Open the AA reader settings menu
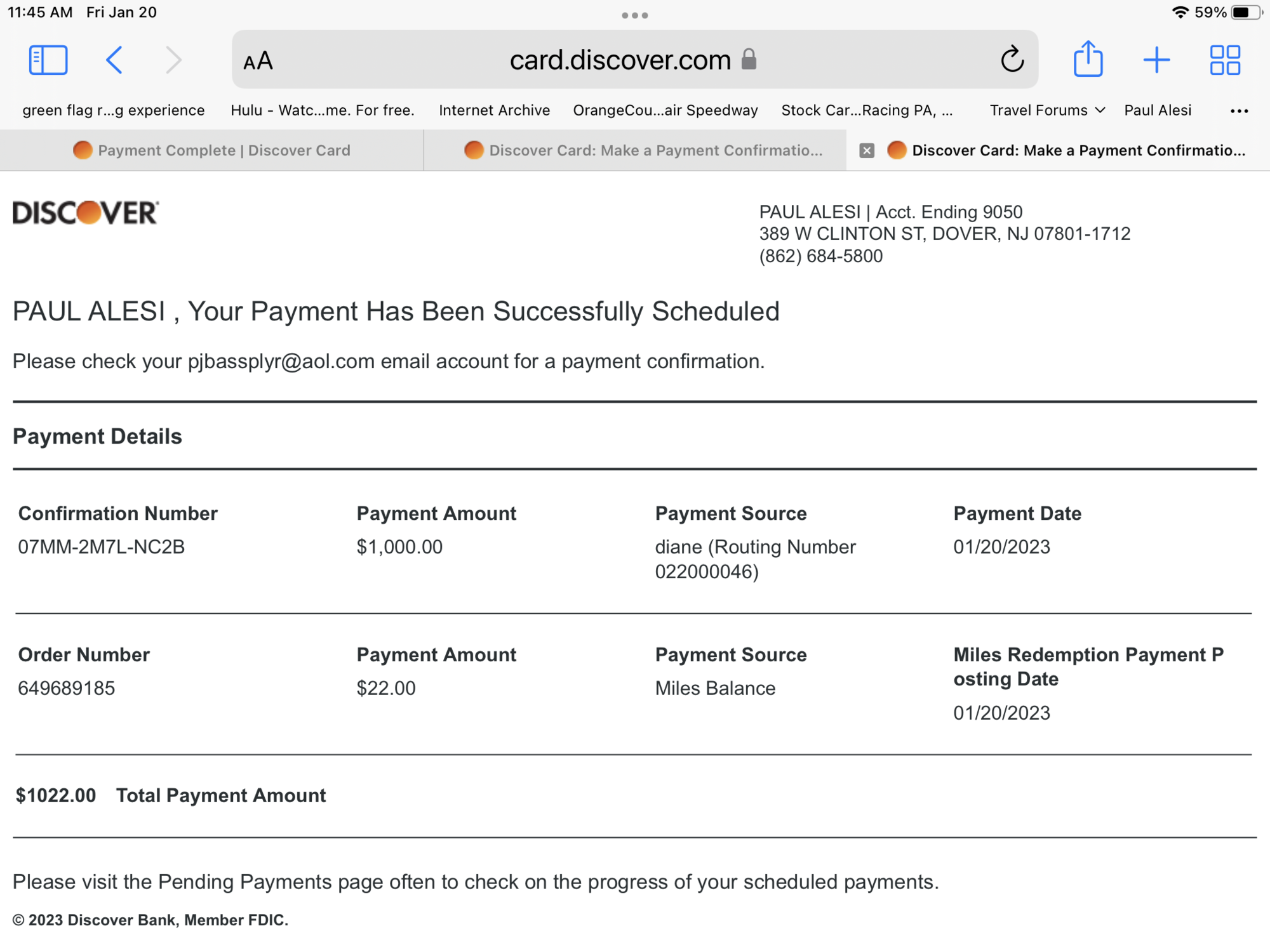Viewport: 1270px width, 952px height. (258, 62)
